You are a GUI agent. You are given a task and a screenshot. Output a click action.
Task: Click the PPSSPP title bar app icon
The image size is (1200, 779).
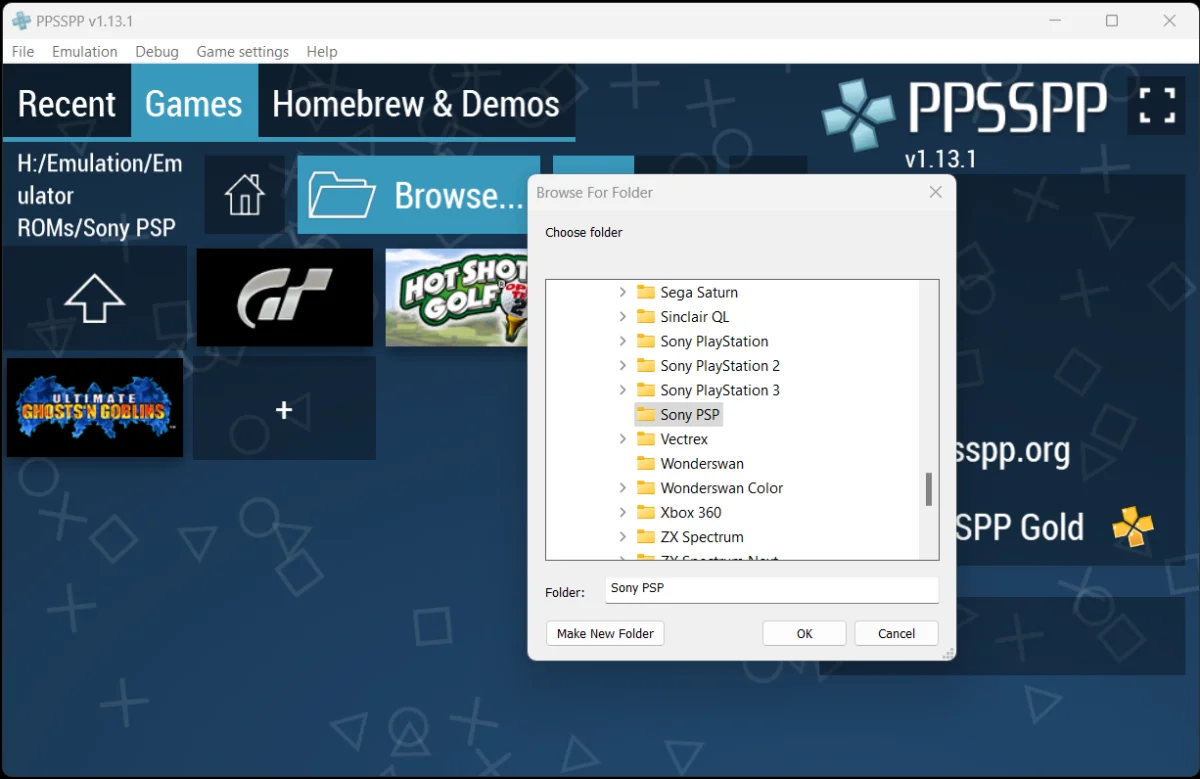[21, 20]
